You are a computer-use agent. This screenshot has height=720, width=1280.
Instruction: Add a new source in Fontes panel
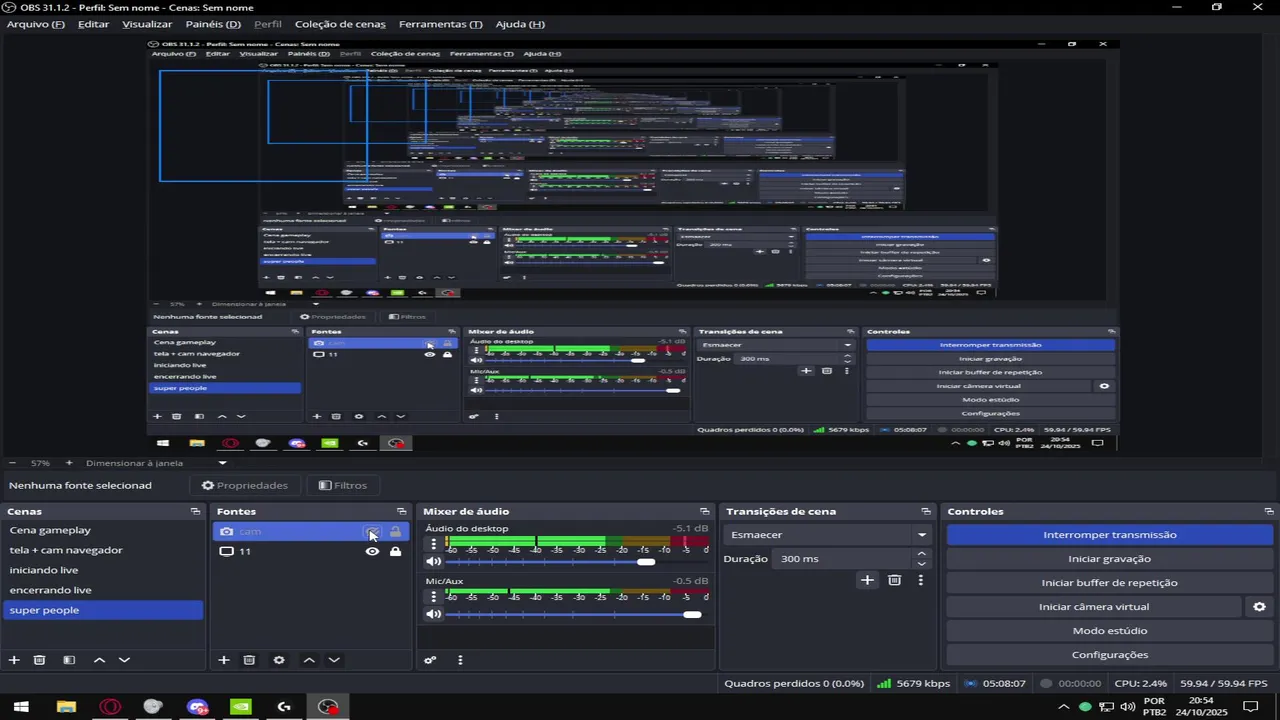(x=224, y=660)
